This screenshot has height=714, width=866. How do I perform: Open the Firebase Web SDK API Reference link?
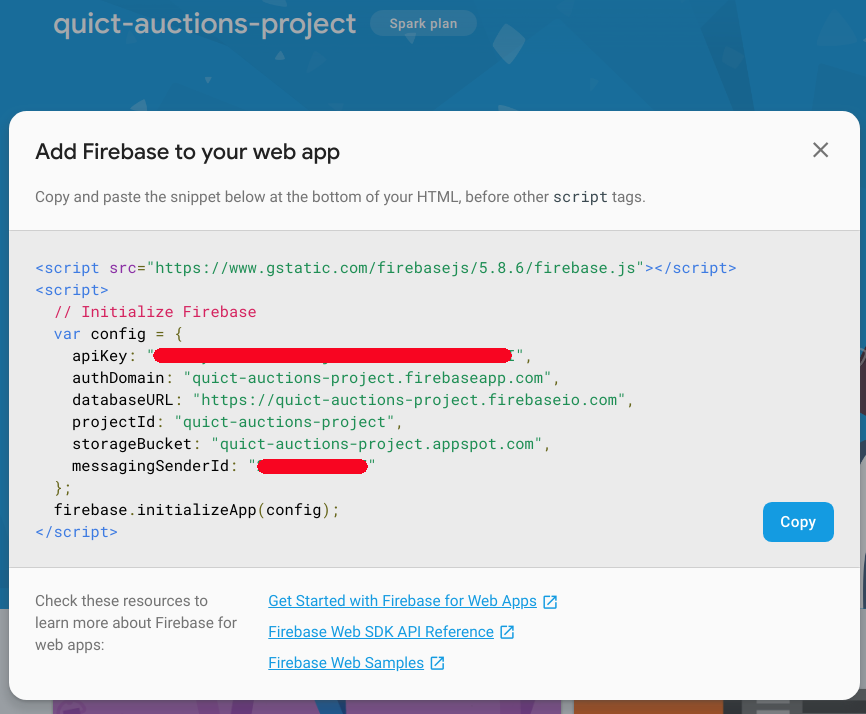pyautogui.click(x=381, y=632)
